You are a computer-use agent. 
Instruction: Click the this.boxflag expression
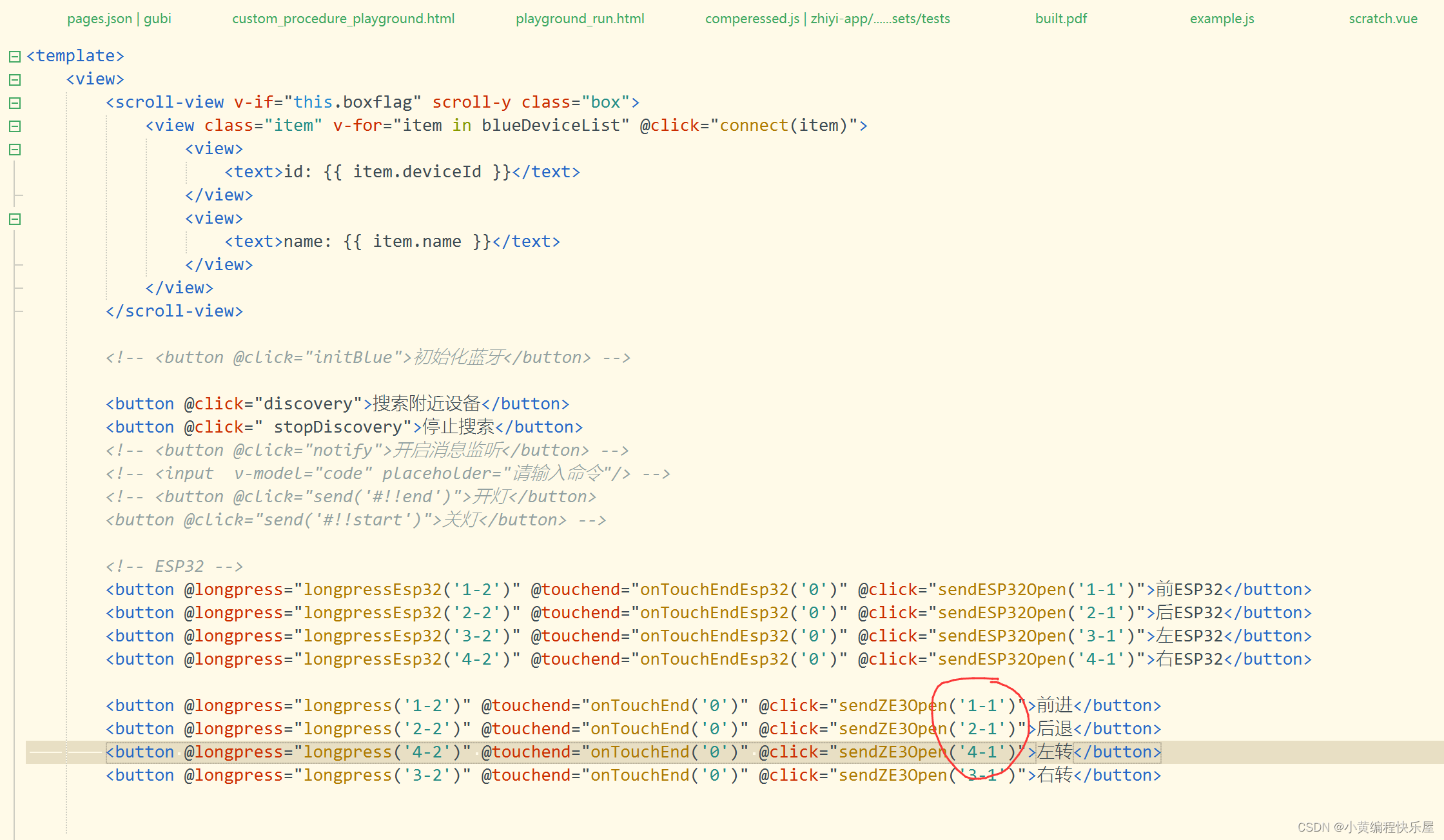click(353, 102)
